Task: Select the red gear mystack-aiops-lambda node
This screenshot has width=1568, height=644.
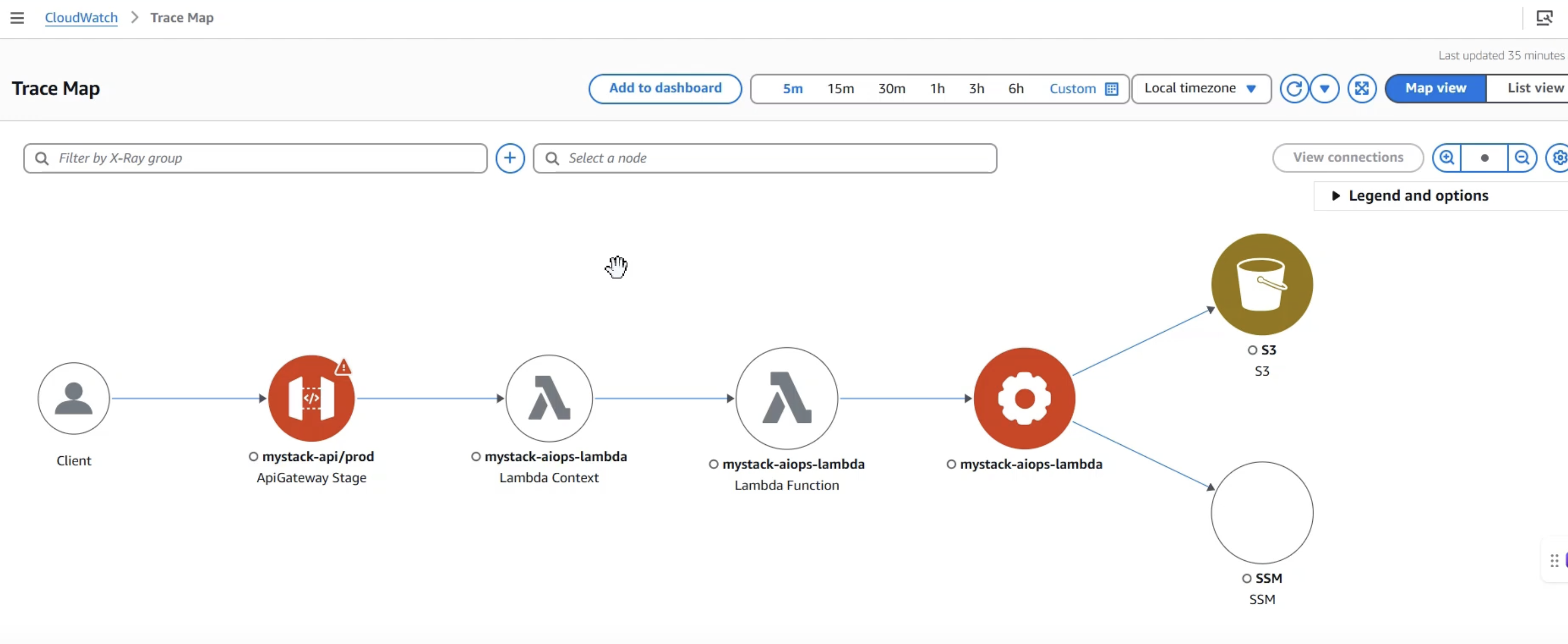Action: pyautogui.click(x=1024, y=398)
